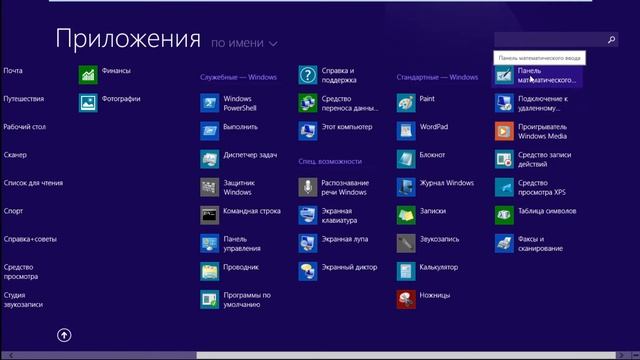Open Этот компьютер icon

[308, 131]
